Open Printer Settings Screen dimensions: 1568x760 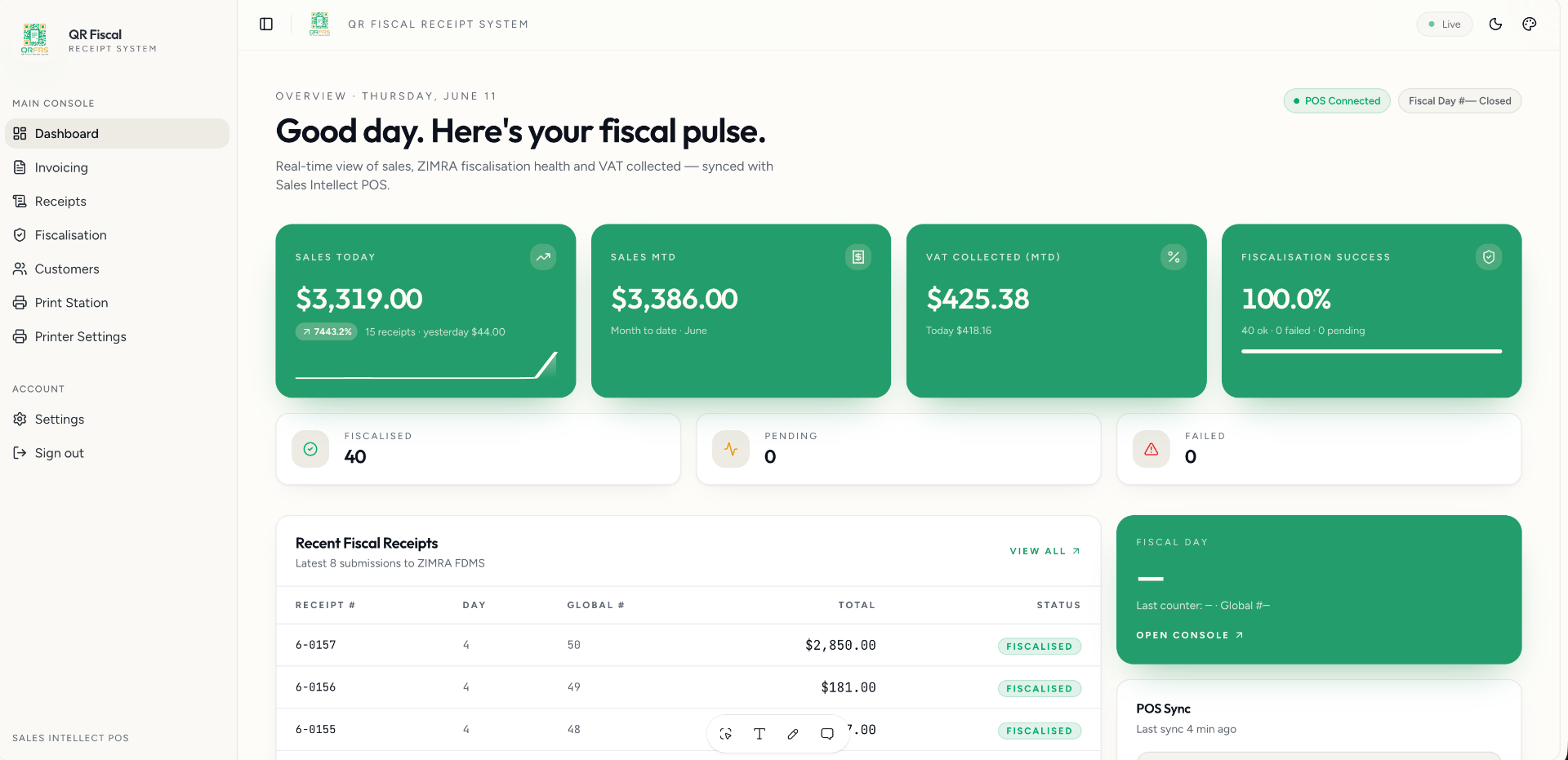coord(117,337)
